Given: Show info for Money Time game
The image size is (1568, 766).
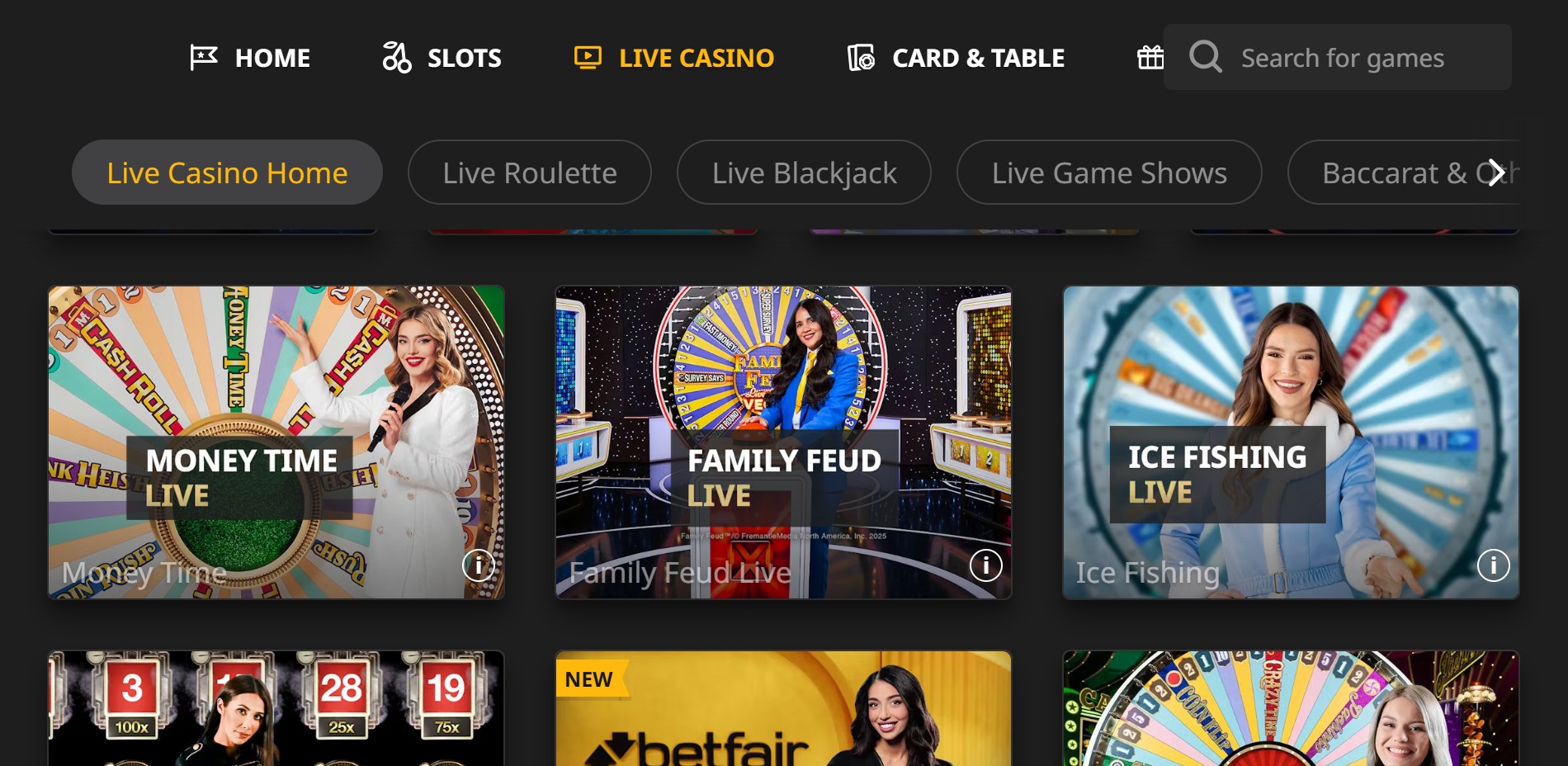Looking at the screenshot, I should (479, 565).
